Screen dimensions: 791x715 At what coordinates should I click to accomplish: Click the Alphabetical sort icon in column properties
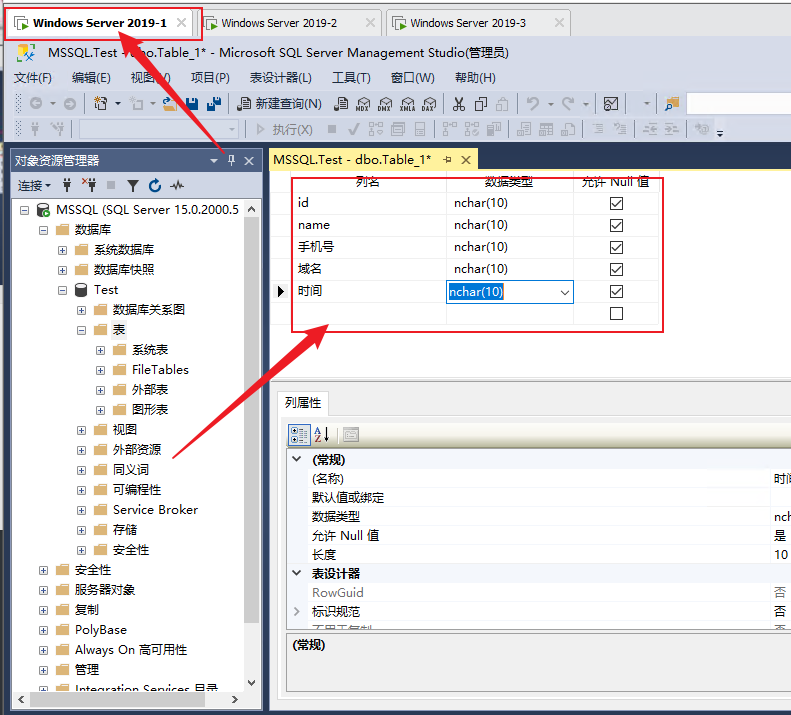pos(321,434)
